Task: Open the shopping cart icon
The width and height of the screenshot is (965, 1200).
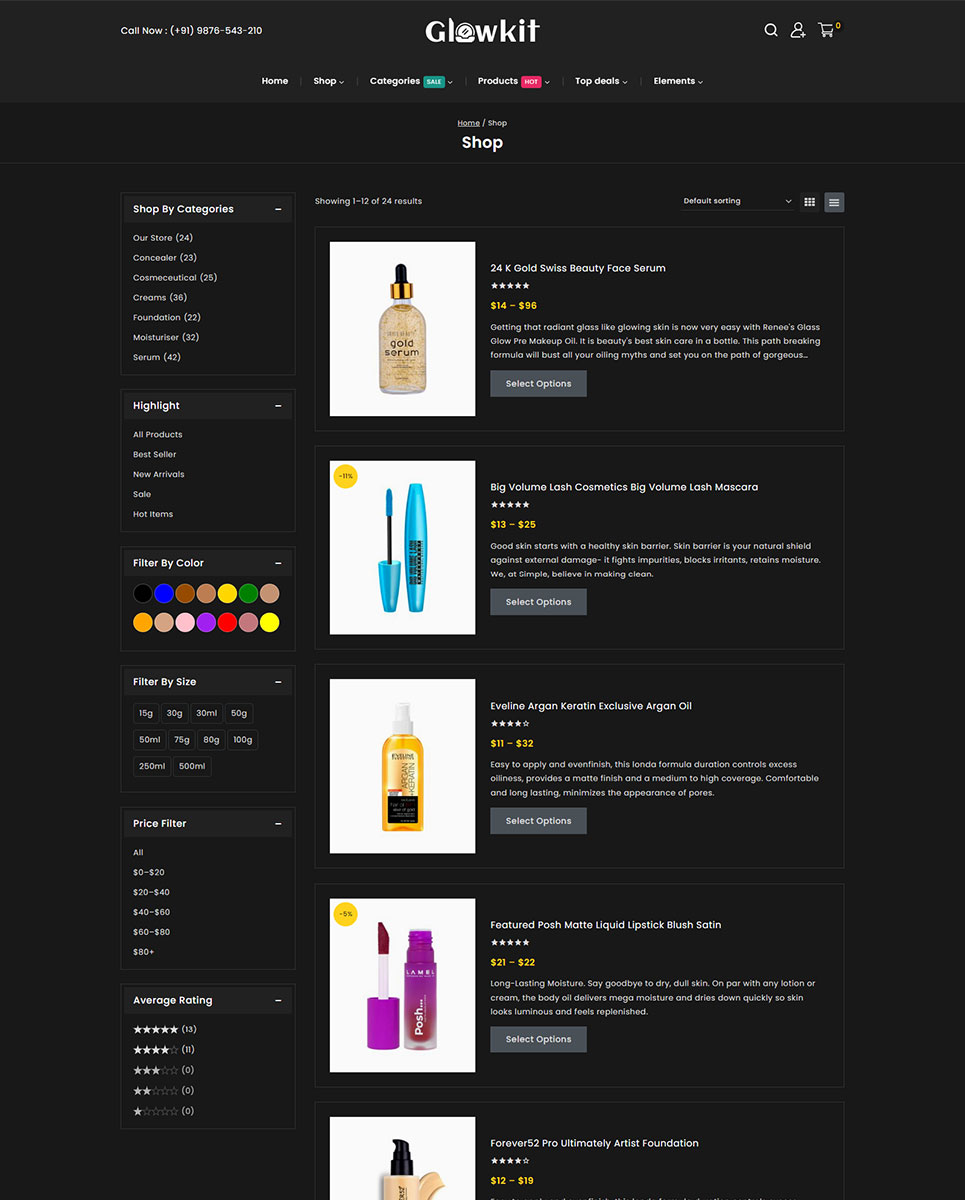Action: tap(826, 30)
